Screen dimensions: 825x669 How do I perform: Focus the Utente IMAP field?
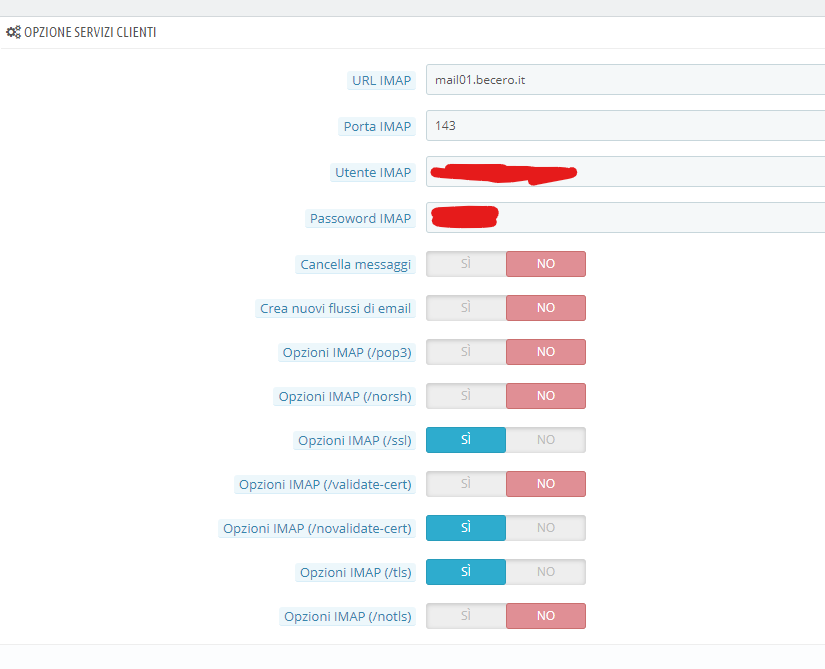[x=626, y=171]
